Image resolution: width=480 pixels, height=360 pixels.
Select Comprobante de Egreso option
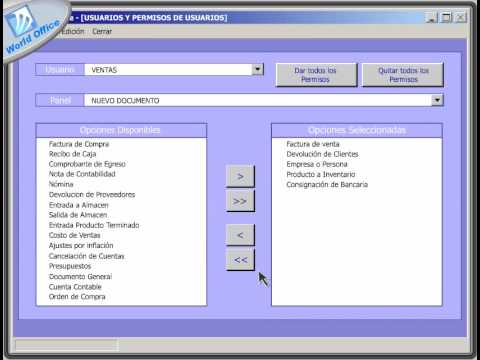click(87, 164)
